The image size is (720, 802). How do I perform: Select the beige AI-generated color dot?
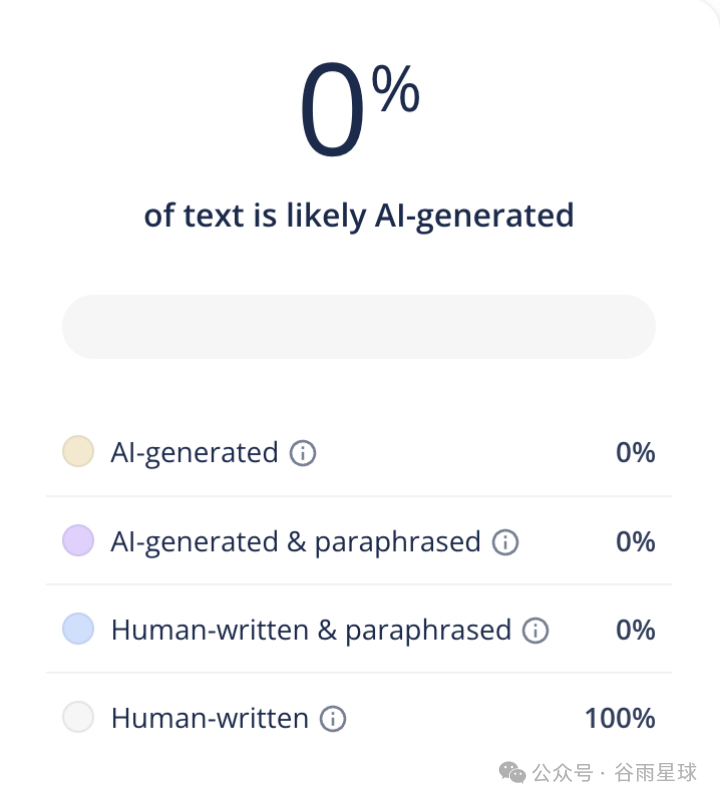click(x=78, y=451)
